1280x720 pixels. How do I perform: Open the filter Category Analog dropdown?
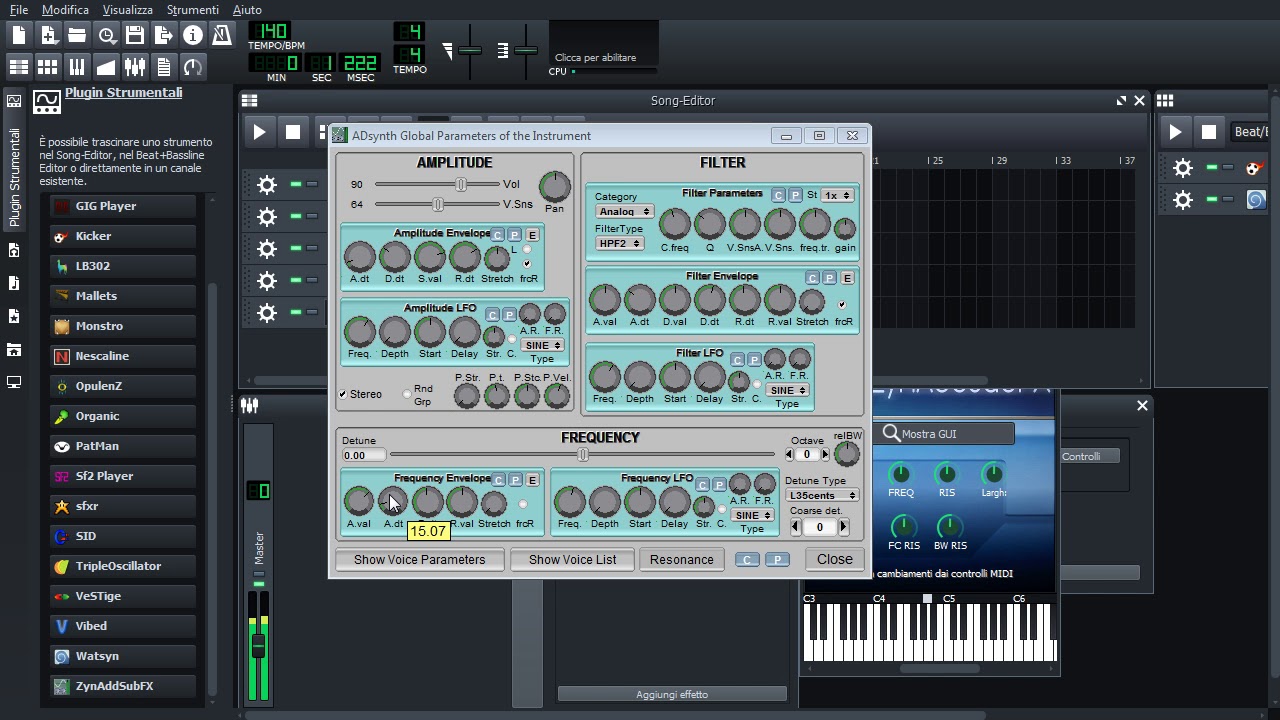pyautogui.click(x=624, y=211)
